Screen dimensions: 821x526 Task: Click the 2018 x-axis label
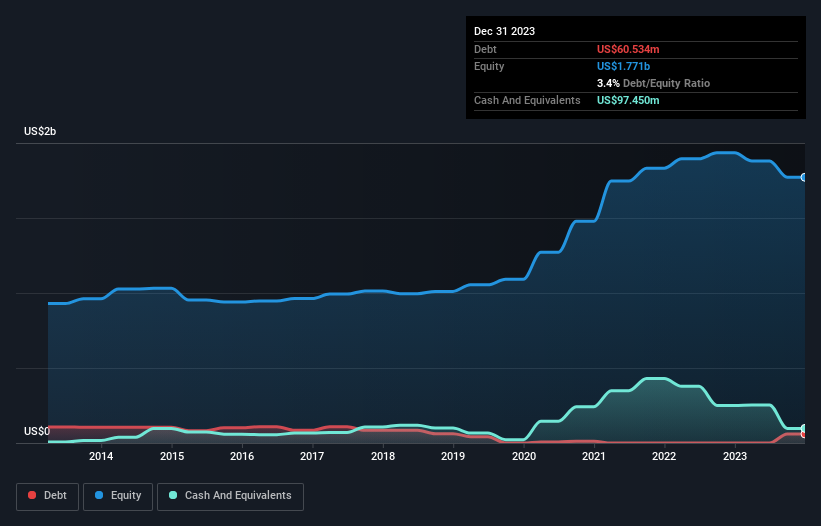click(x=383, y=456)
